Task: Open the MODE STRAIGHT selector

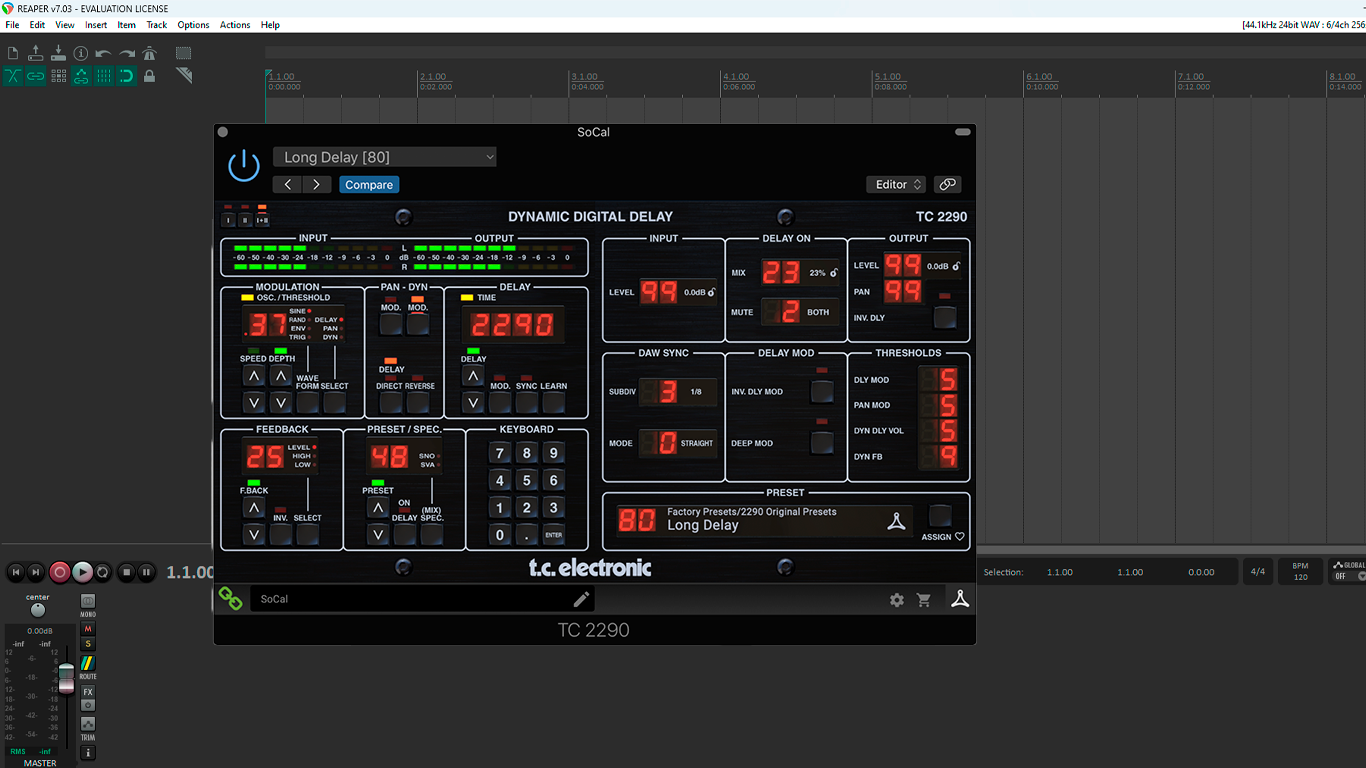Action: point(678,443)
